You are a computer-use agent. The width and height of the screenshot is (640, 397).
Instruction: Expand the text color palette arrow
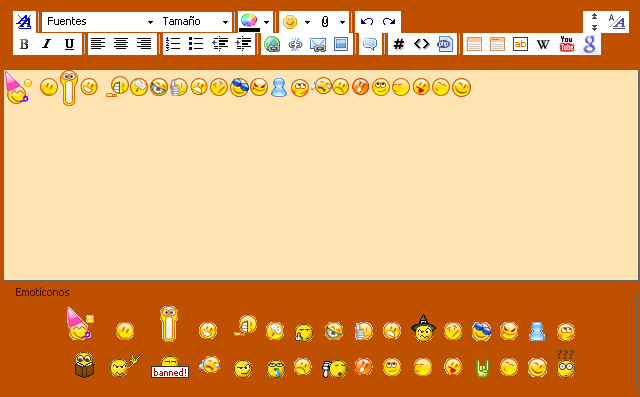[267, 22]
